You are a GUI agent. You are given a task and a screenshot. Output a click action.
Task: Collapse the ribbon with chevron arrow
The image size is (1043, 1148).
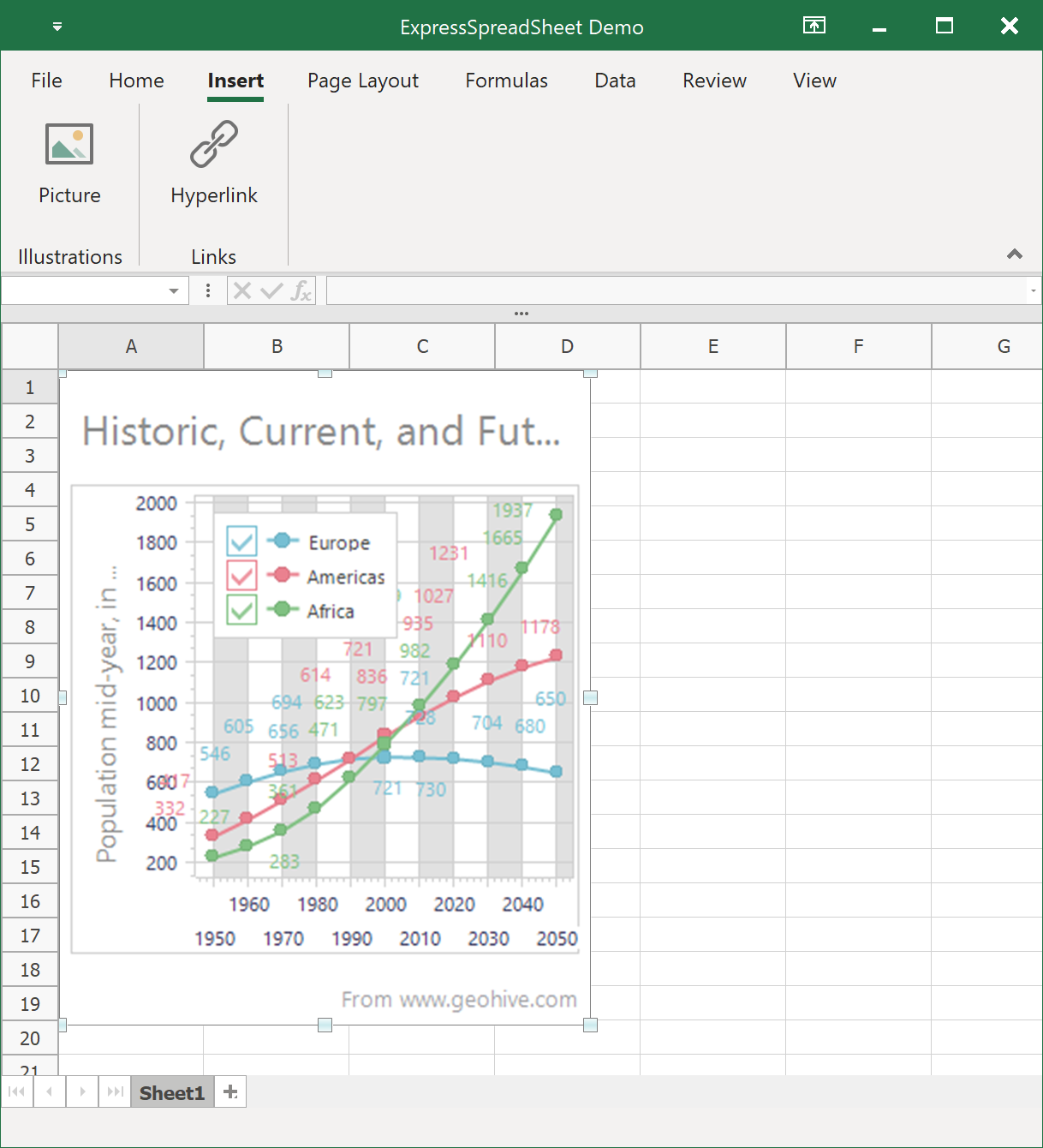point(1015,254)
